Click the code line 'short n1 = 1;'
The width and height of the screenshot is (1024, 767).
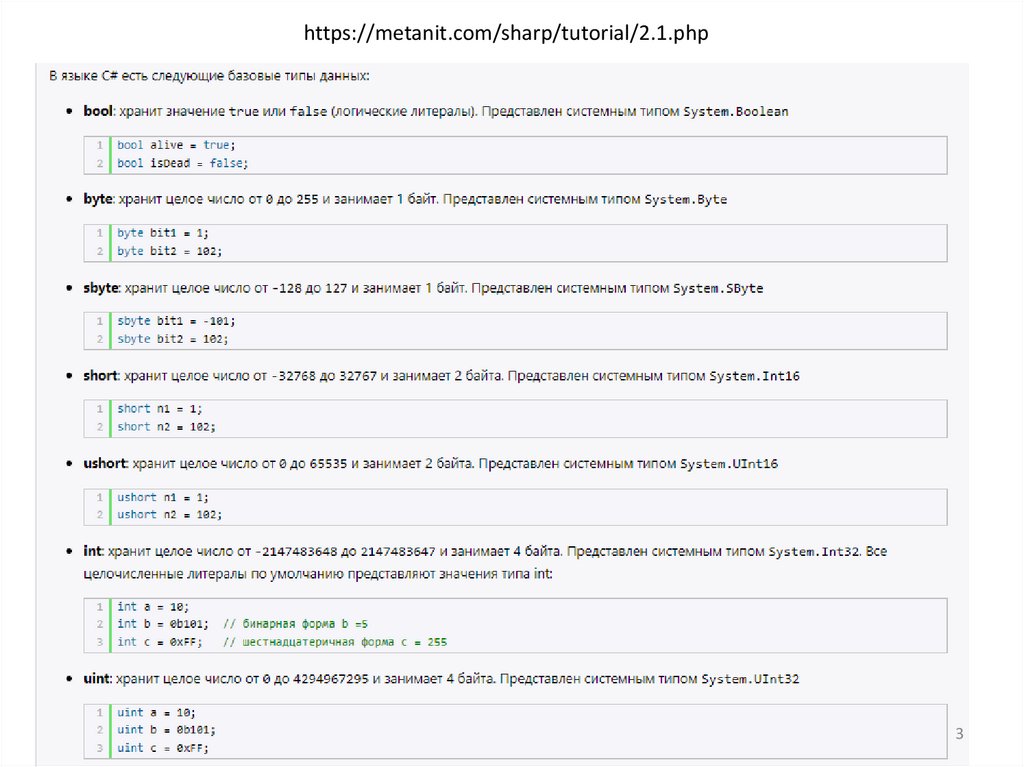pos(159,409)
